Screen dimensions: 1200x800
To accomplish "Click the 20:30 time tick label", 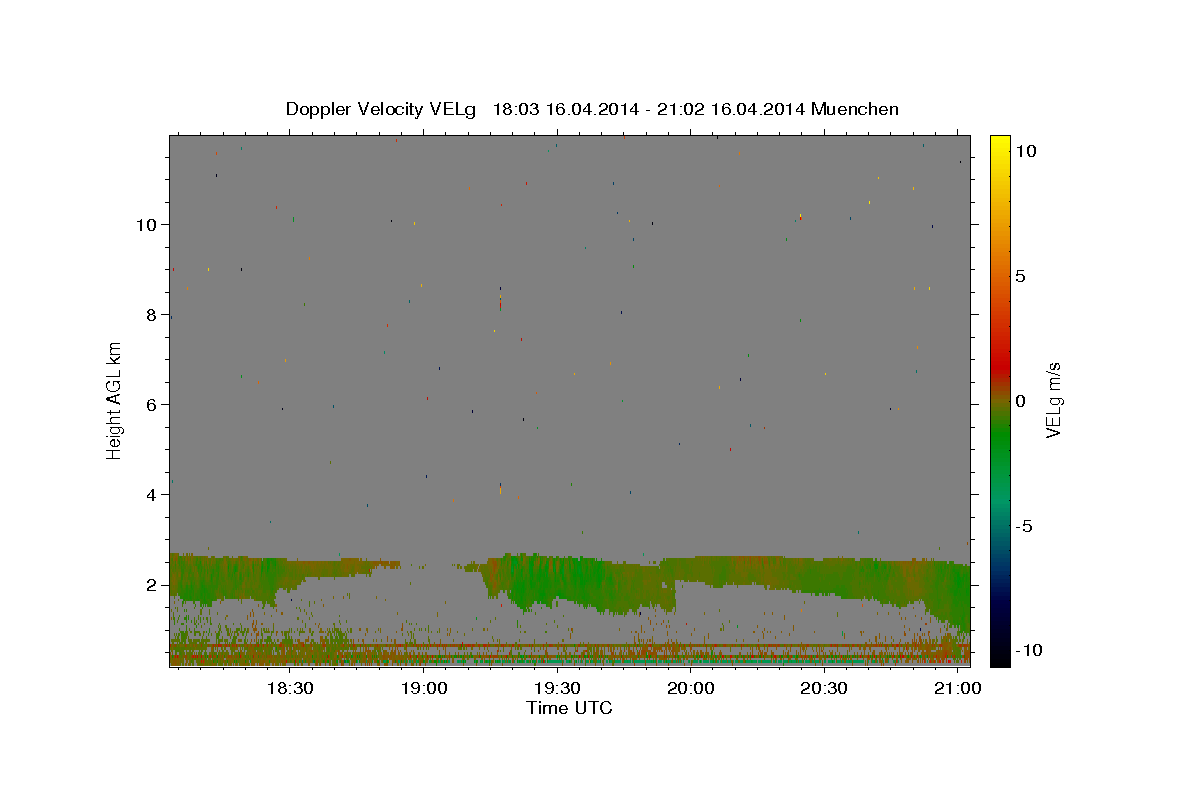I will coord(824,688).
